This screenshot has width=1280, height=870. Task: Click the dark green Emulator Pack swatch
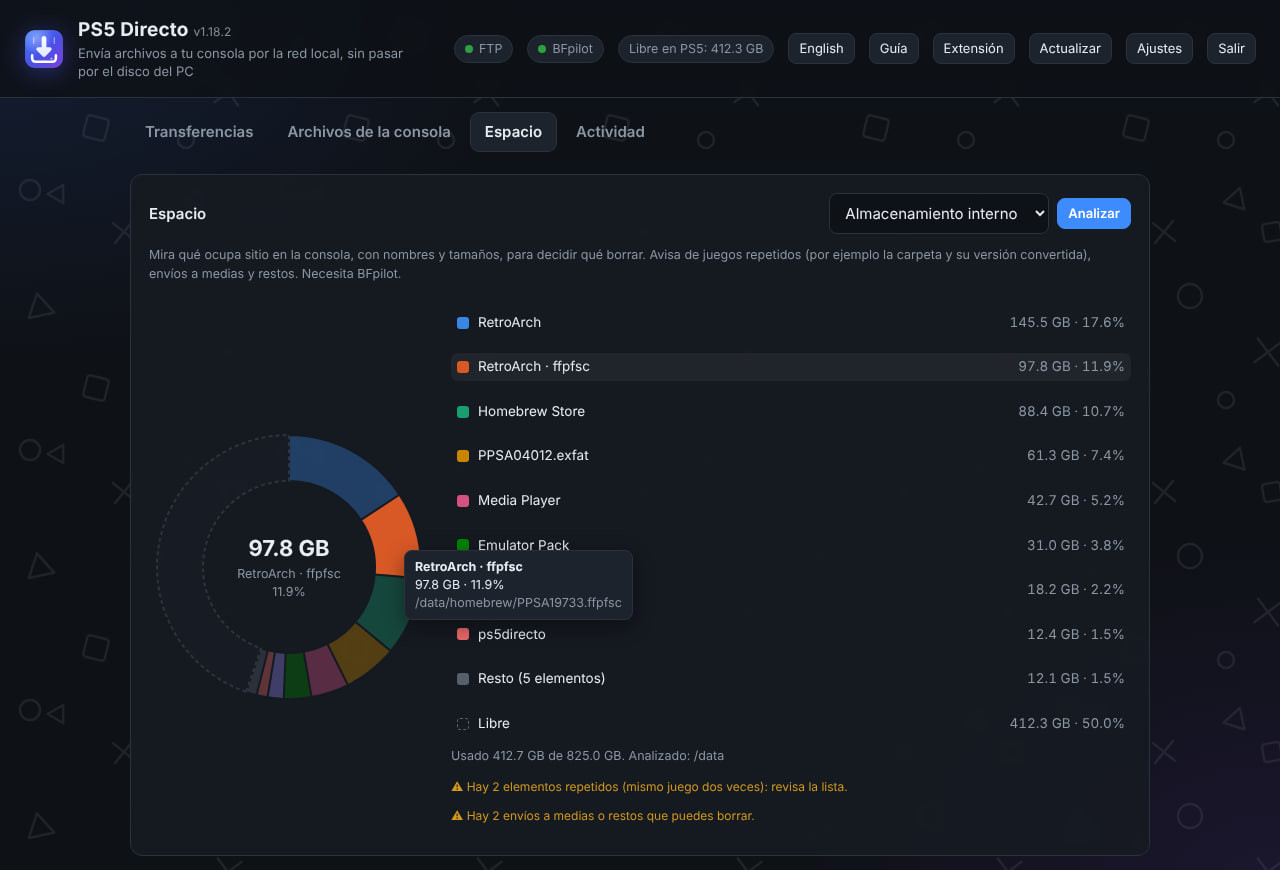463,545
